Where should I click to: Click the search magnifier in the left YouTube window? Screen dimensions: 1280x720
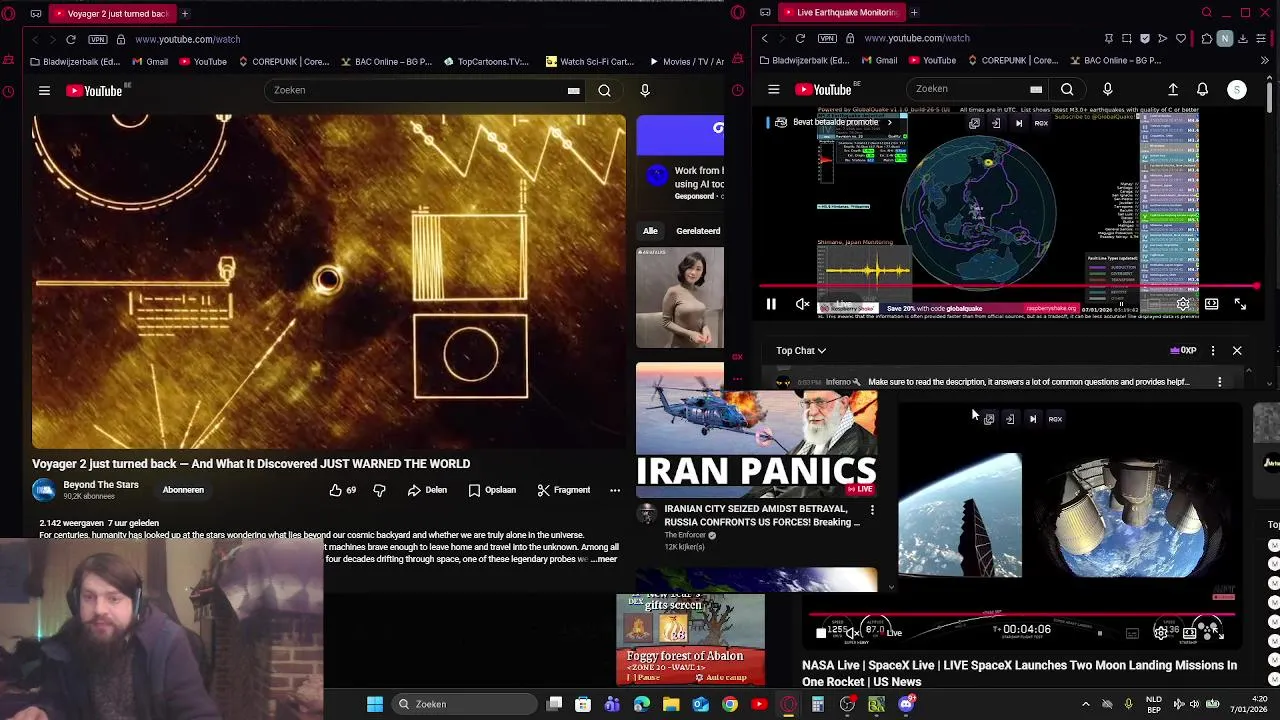(604, 91)
